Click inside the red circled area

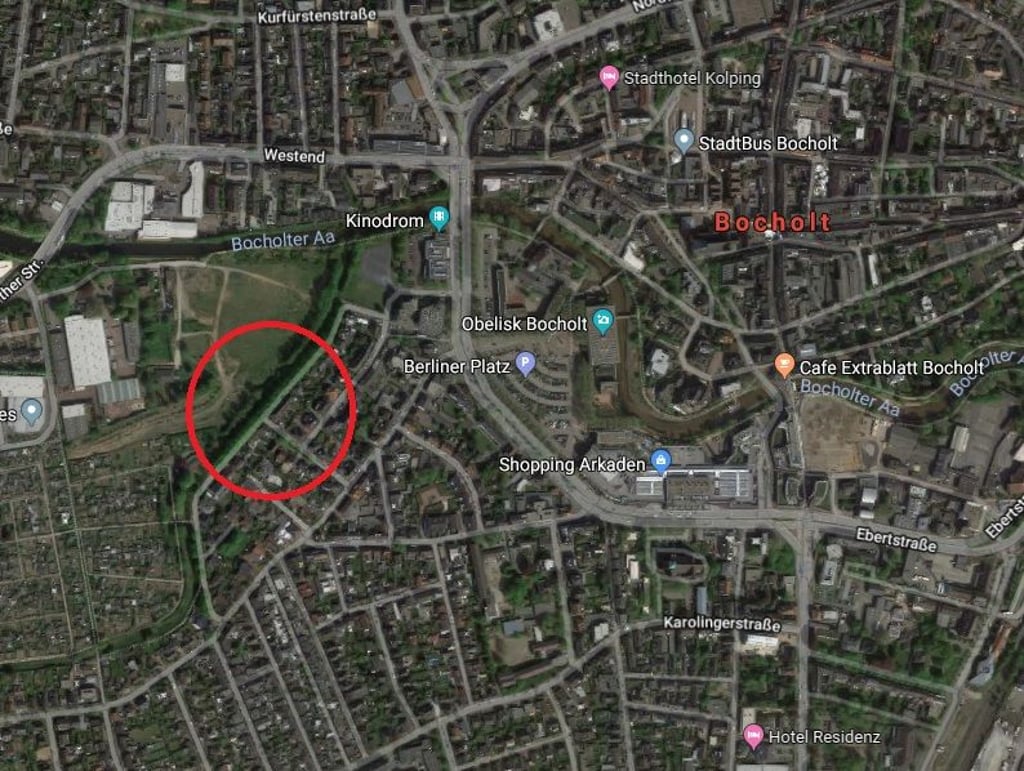pos(271,410)
